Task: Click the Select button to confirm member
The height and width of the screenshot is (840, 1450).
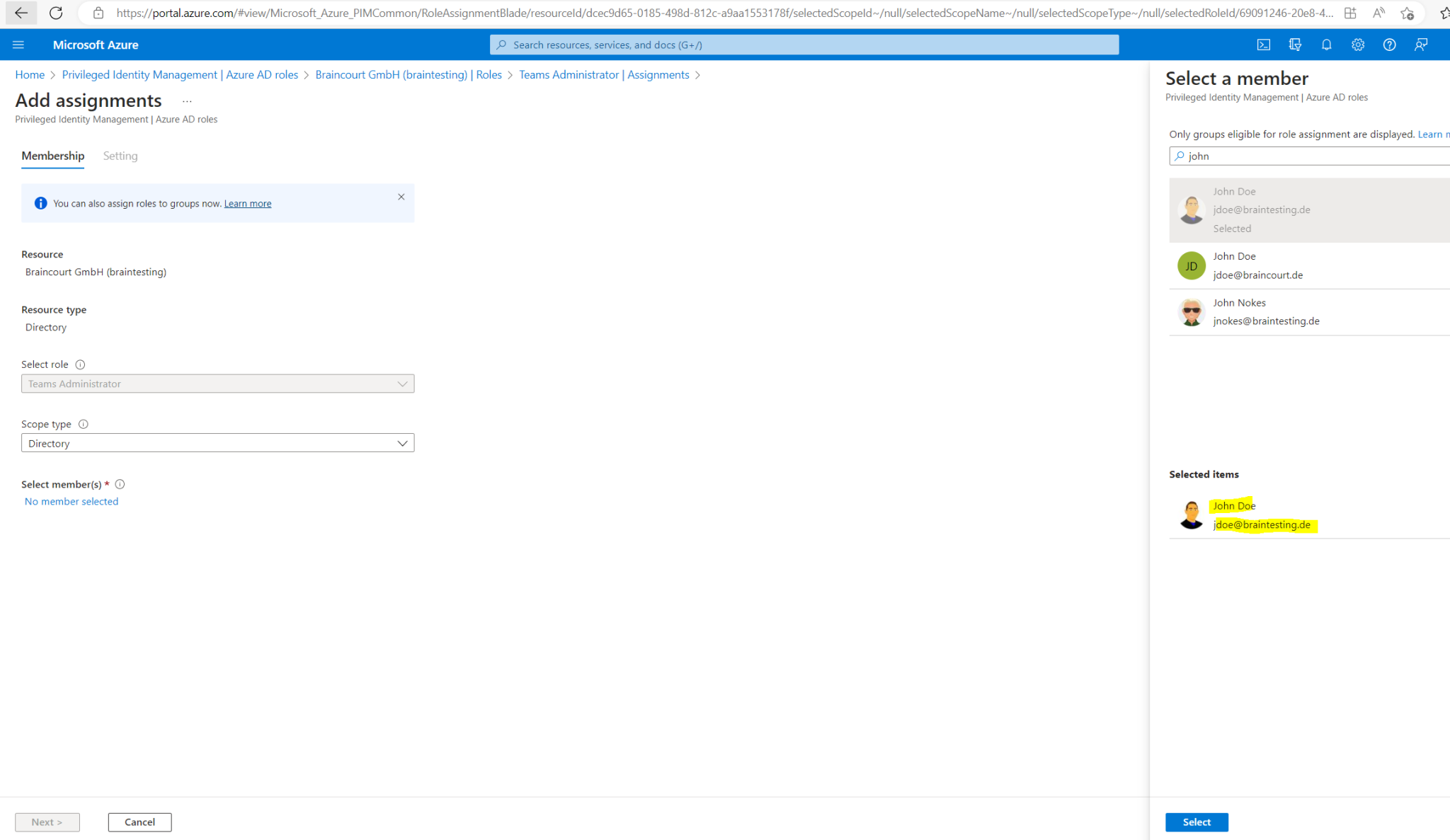Action: (x=1197, y=822)
